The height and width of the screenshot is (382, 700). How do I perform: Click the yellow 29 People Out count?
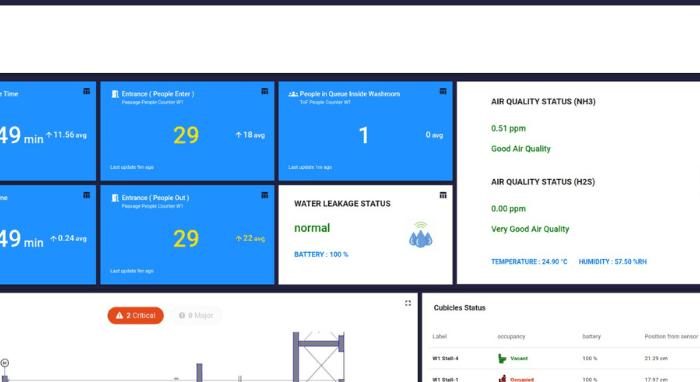tap(186, 239)
